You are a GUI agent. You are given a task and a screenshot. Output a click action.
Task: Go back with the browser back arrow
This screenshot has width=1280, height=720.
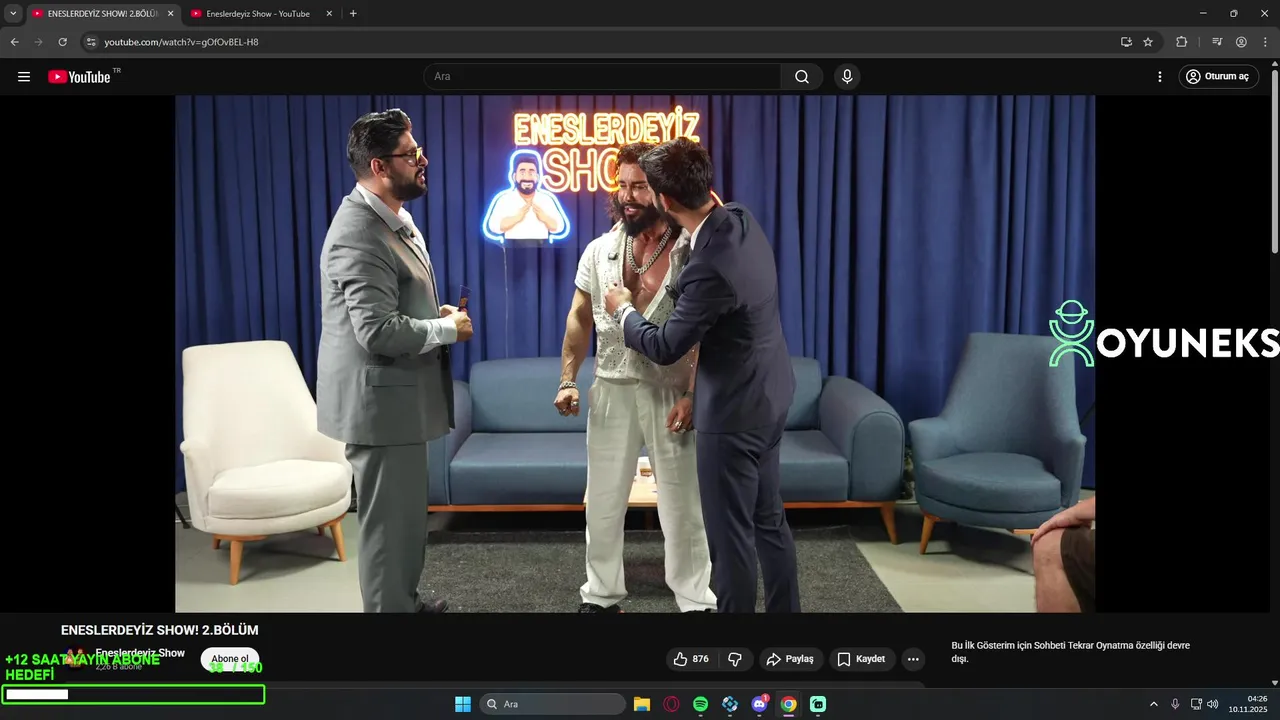pos(14,42)
